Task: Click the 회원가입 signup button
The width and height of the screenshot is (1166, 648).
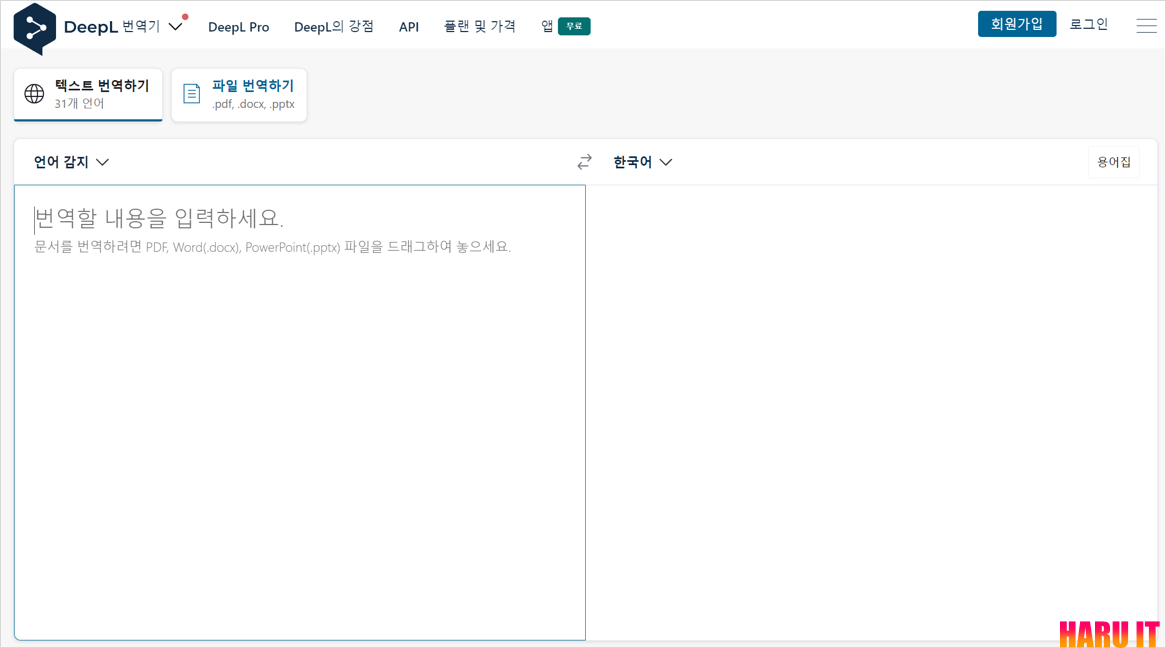Action: [x=1017, y=23]
